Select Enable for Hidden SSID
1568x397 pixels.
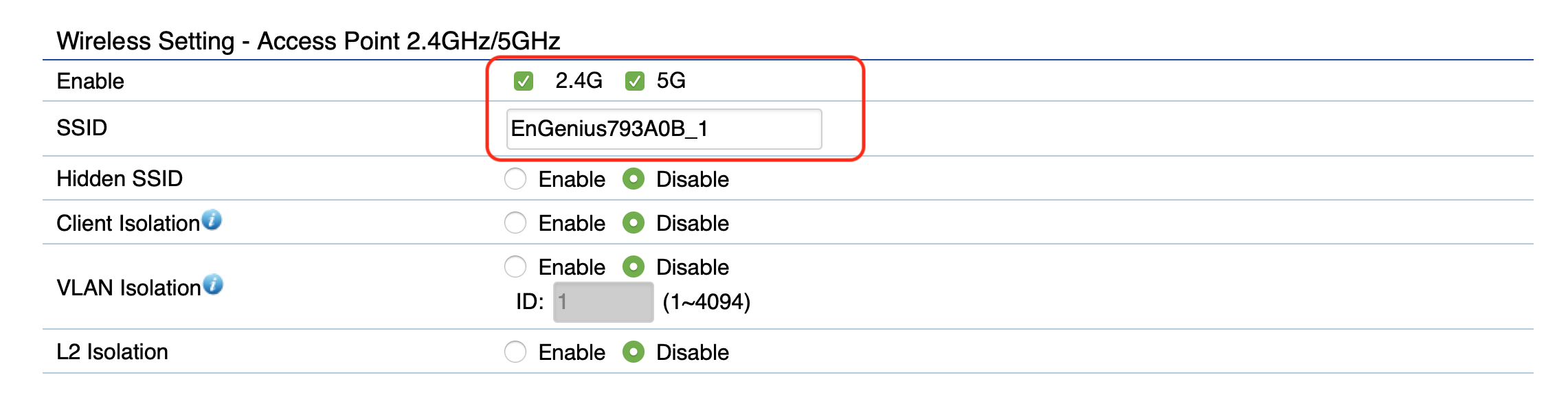[x=515, y=179]
